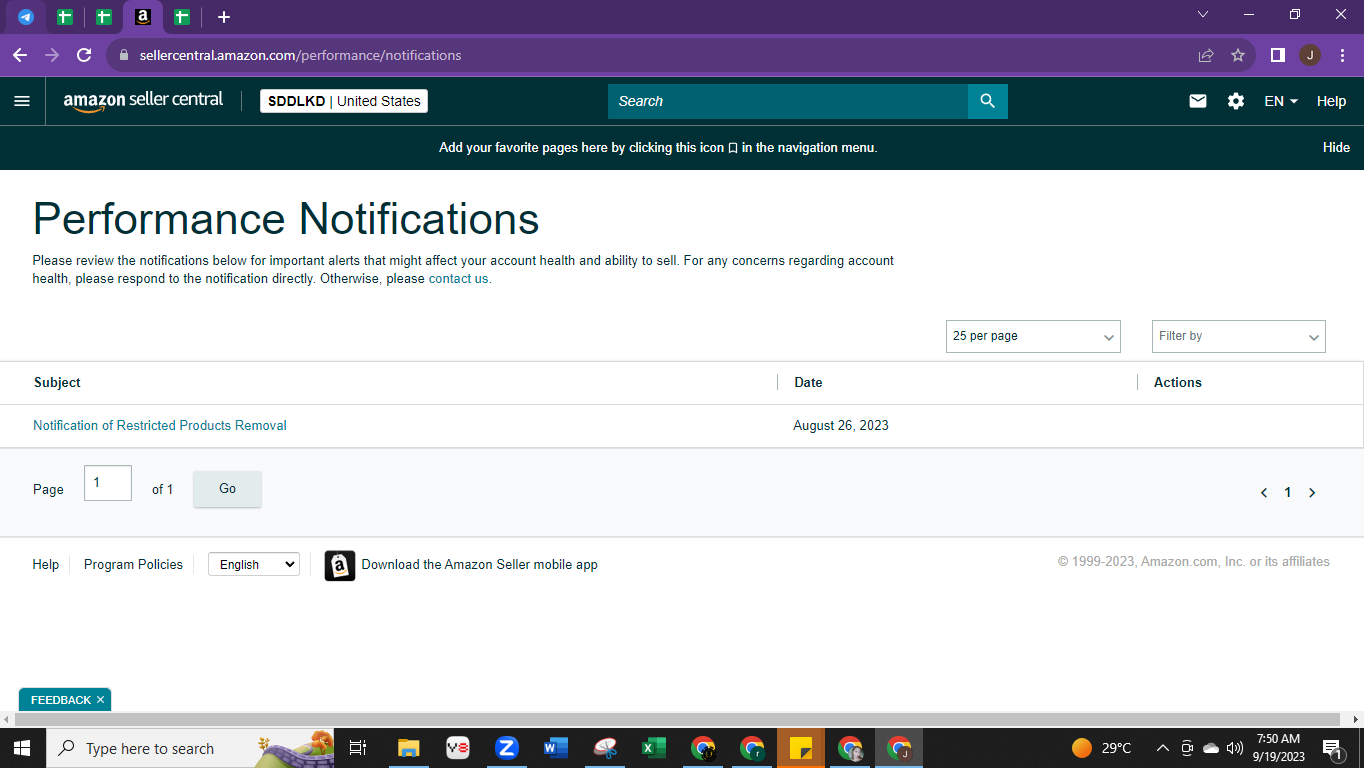Open the SDDLKD United States account switcher
1364x768 pixels.
point(344,101)
